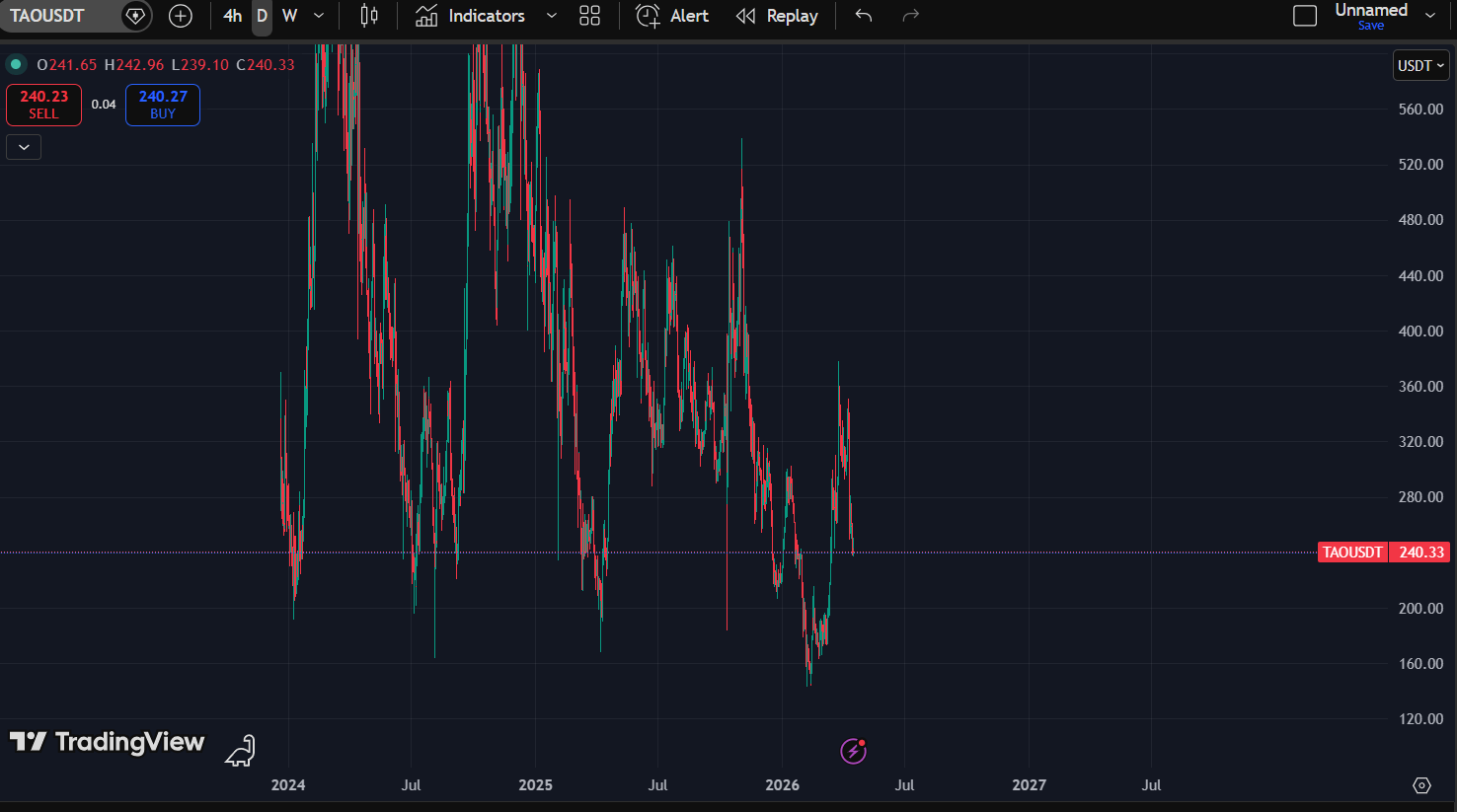This screenshot has height=812, width=1457.
Task: Select the daily D timeframe
Action: (262, 16)
